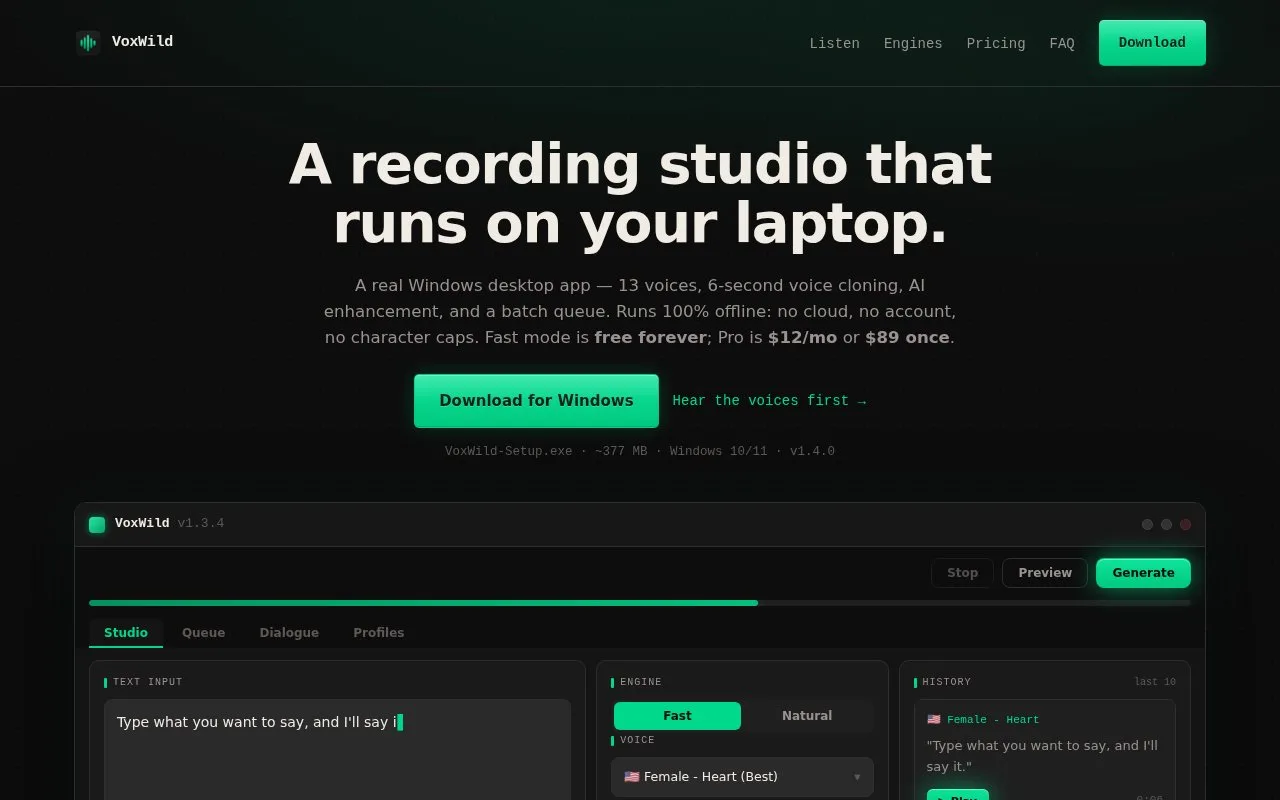The image size is (1280, 800).
Task: Click the green generation progress bar
Action: click(x=423, y=603)
